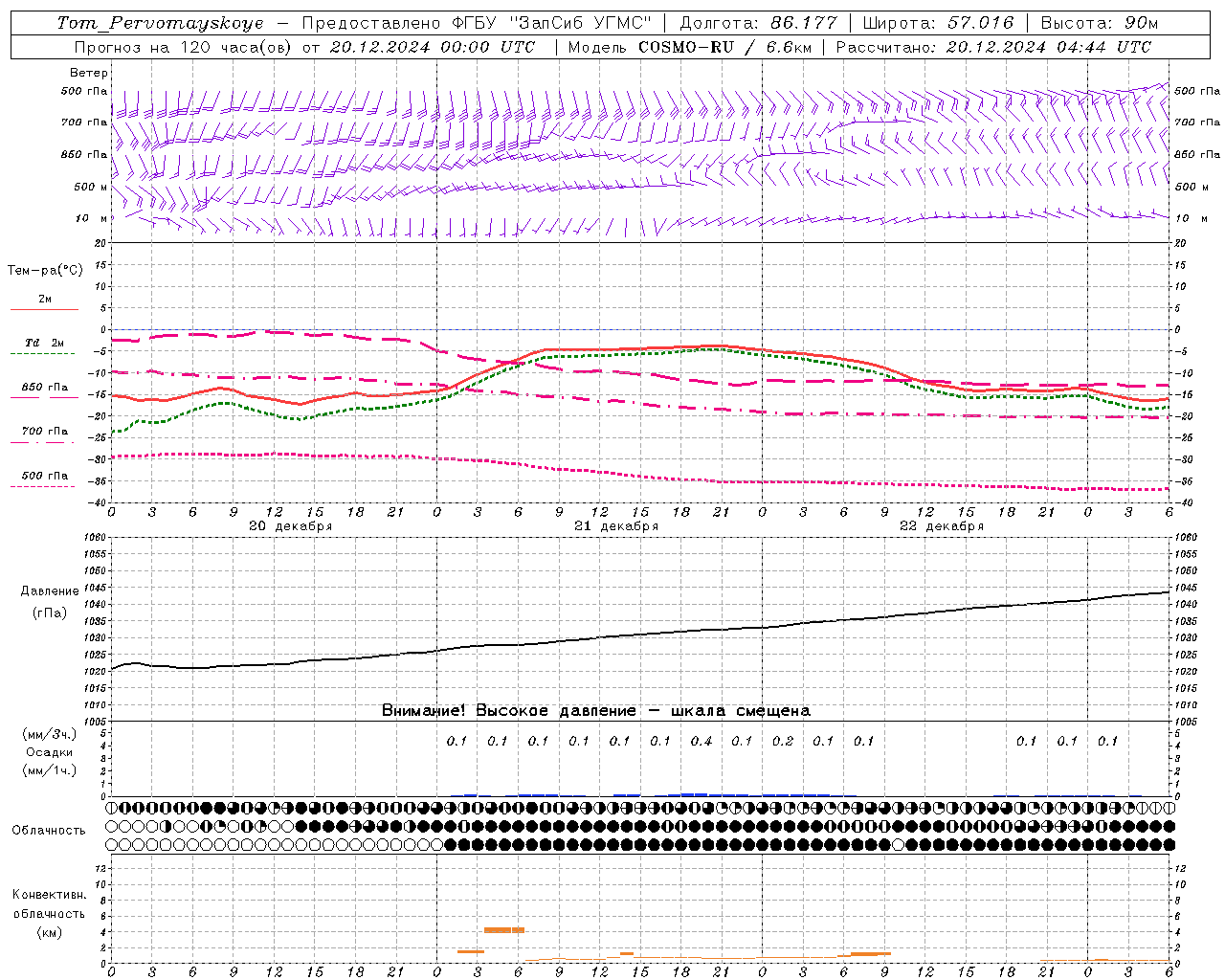Click the Td 2м legend entry
Viewport: 1225px width, 980px height.
[x=44, y=343]
